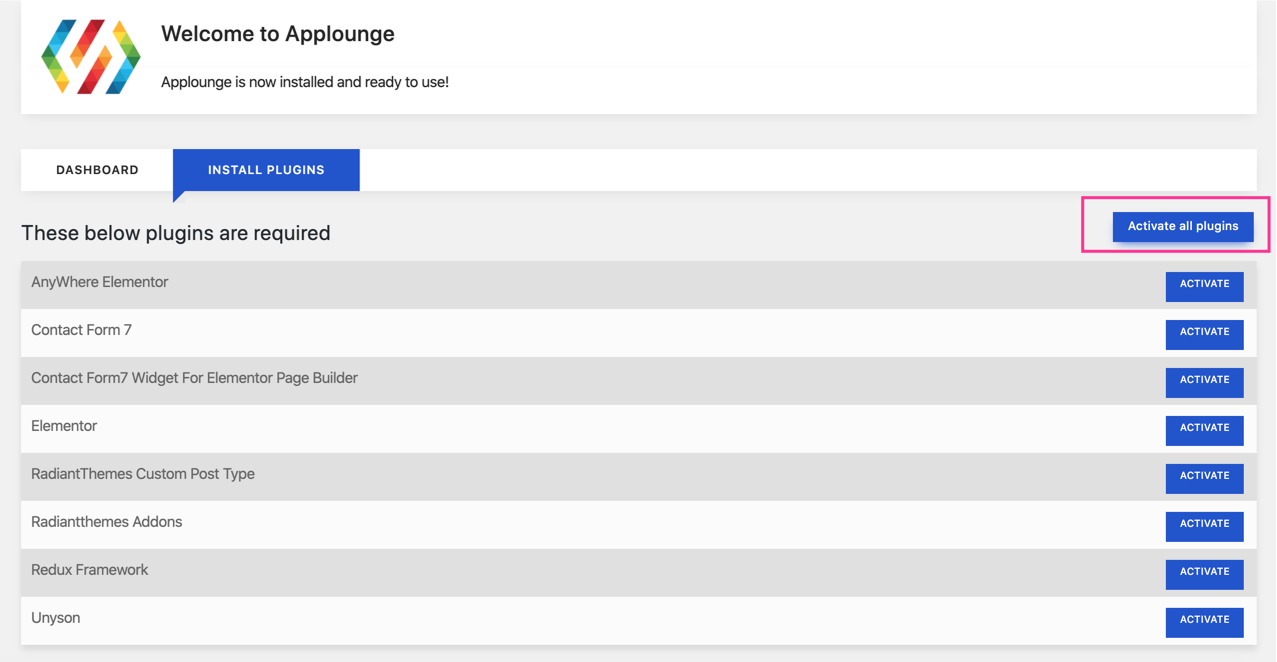Screen dimensions: 1277x662
Task: Select the Unyson plugin name text
Action: [56, 618]
